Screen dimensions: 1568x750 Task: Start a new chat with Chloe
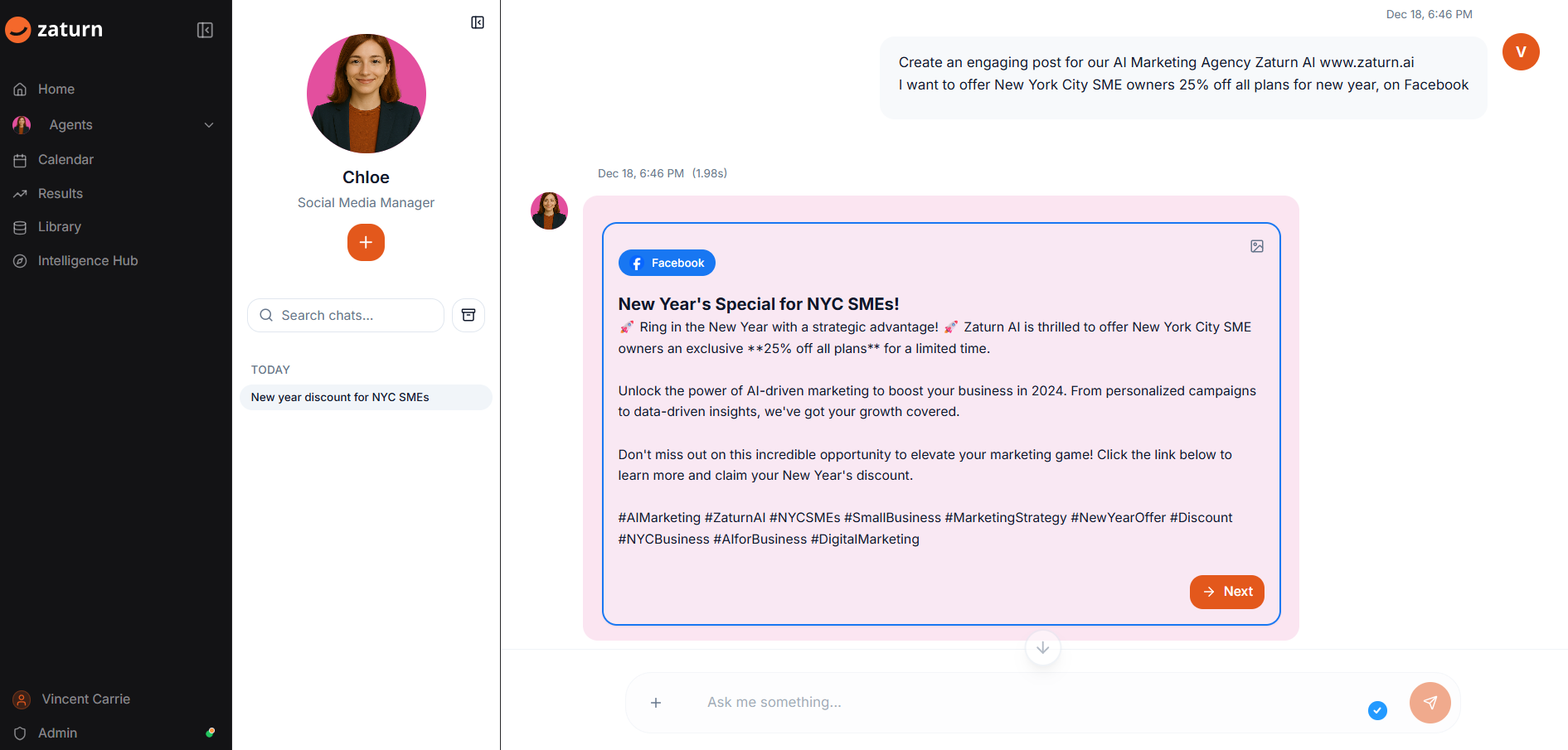[x=366, y=243]
